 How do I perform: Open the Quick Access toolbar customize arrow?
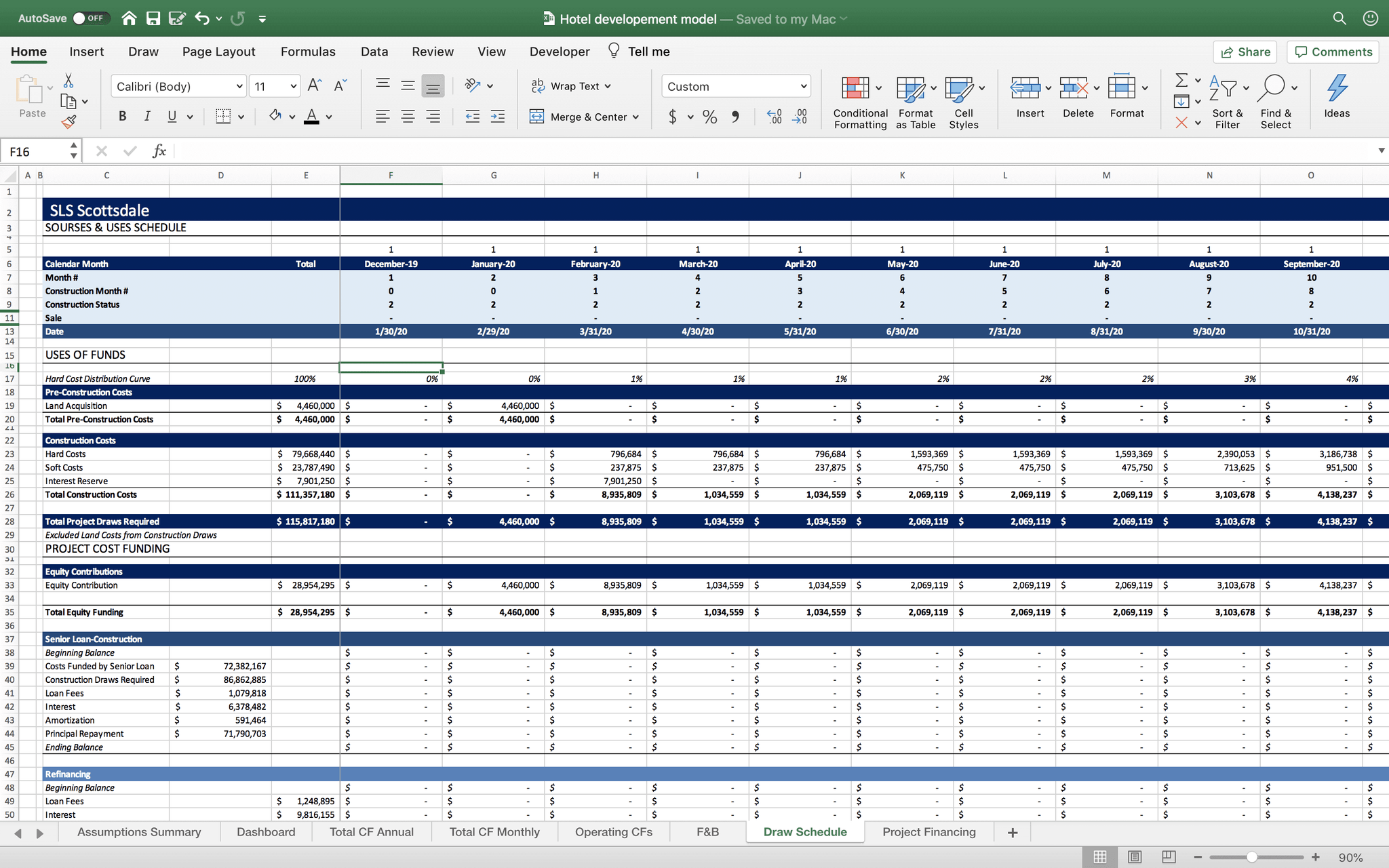point(262,19)
